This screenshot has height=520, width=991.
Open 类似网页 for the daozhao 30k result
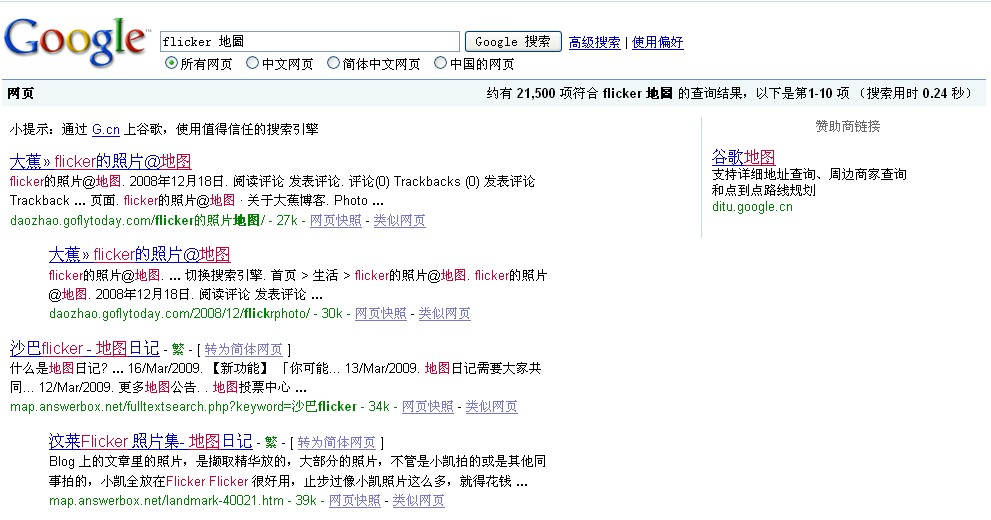point(444,313)
